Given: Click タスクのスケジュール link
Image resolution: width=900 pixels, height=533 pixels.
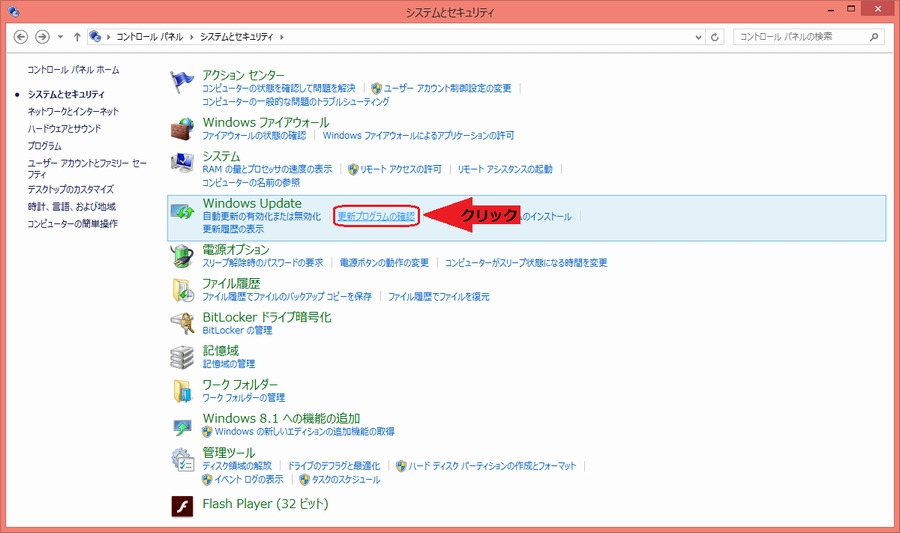Looking at the screenshot, I should (x=346, y=480).
